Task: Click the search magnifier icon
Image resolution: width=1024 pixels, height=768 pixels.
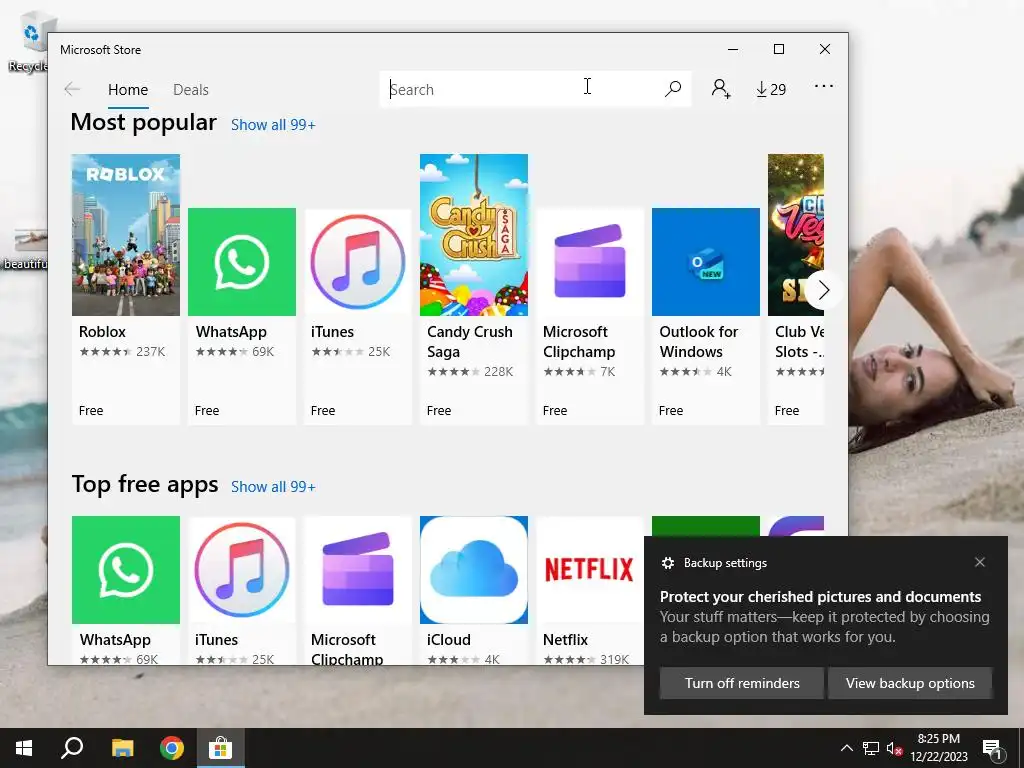Action: click(x=673, y=89)
